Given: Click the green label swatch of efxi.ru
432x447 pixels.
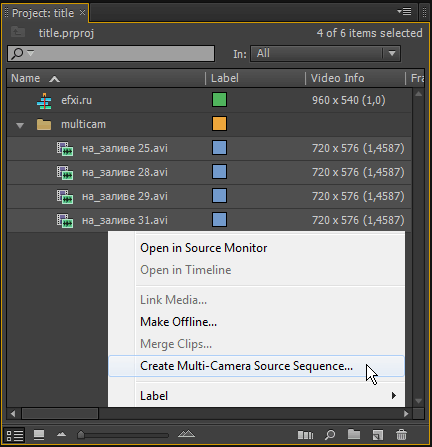Looking at the screenshot, I should tap(219, 100).
